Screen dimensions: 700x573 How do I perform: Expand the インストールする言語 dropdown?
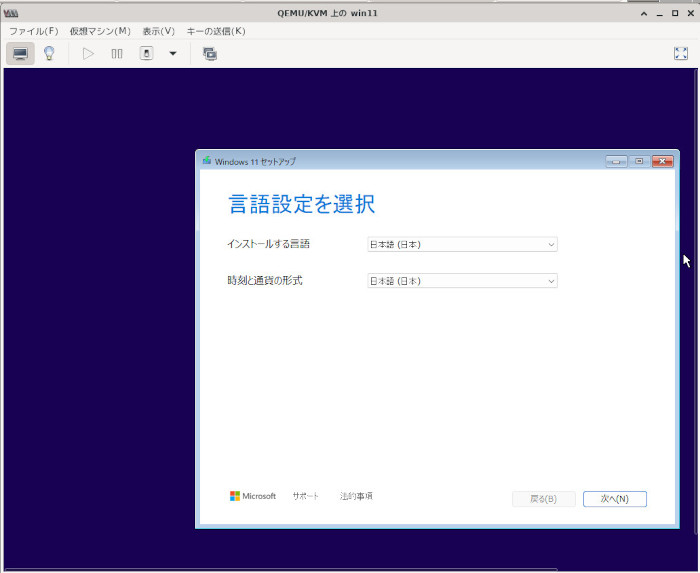coord(462,245)
